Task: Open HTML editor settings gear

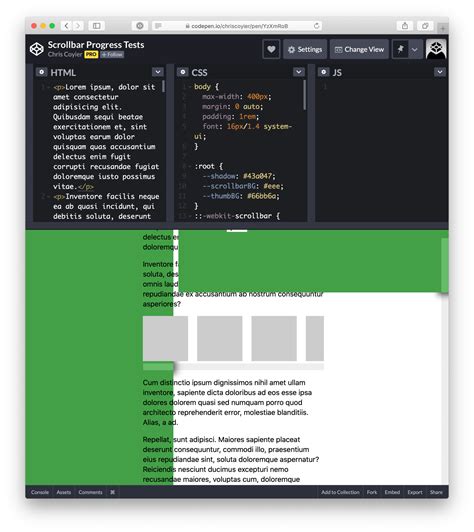Action: tap(41, 72)
